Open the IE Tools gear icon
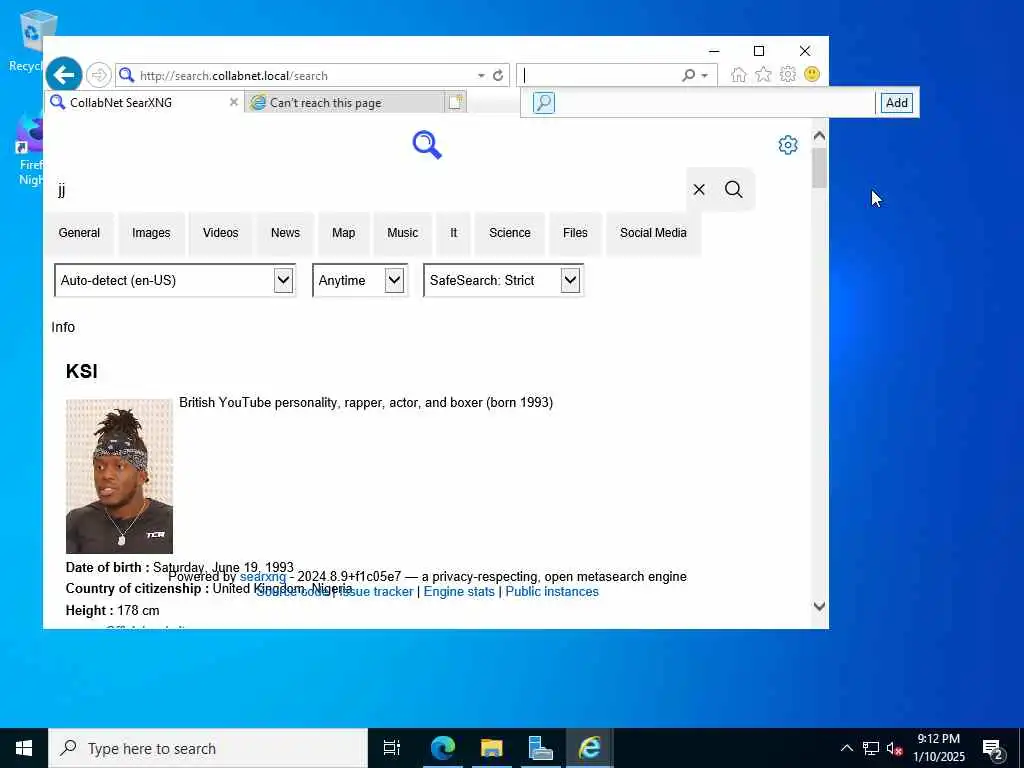This screenshot has height=768, width=1024. click(x=788, y=74)
